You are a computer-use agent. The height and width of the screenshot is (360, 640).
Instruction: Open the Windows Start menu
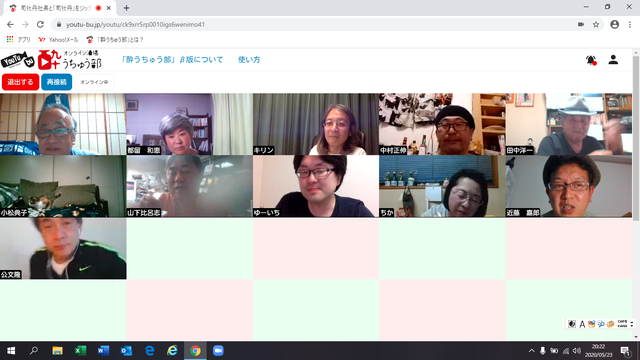pos(11,351)
